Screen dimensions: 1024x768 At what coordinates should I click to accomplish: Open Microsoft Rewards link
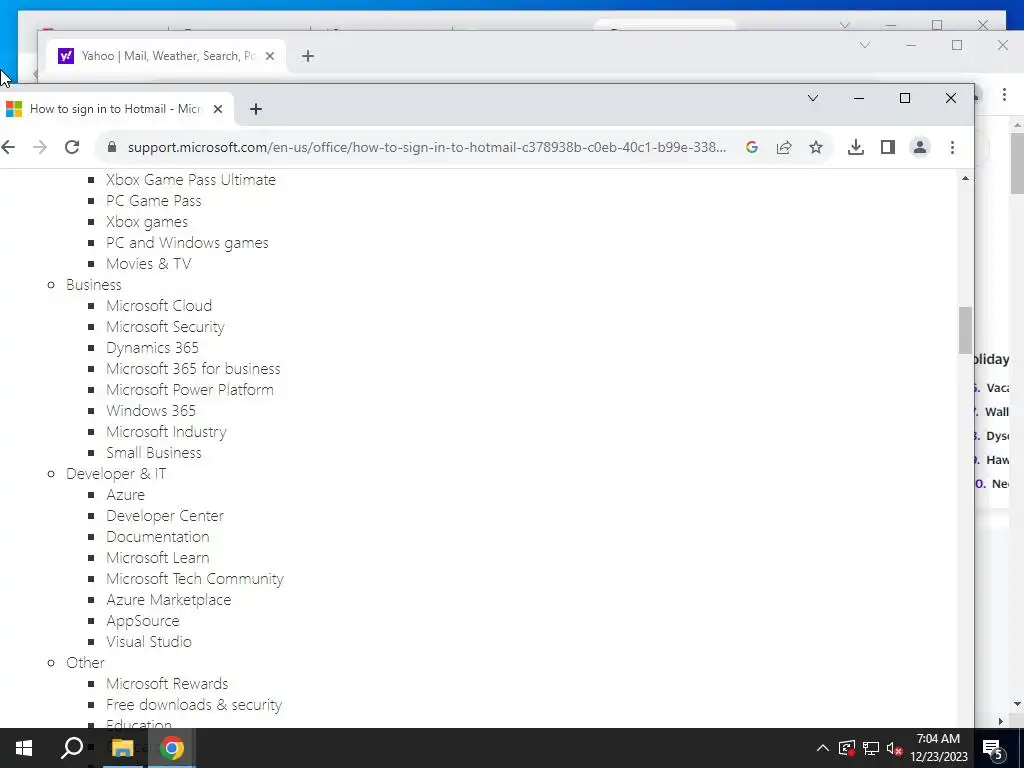pos(167,684)
